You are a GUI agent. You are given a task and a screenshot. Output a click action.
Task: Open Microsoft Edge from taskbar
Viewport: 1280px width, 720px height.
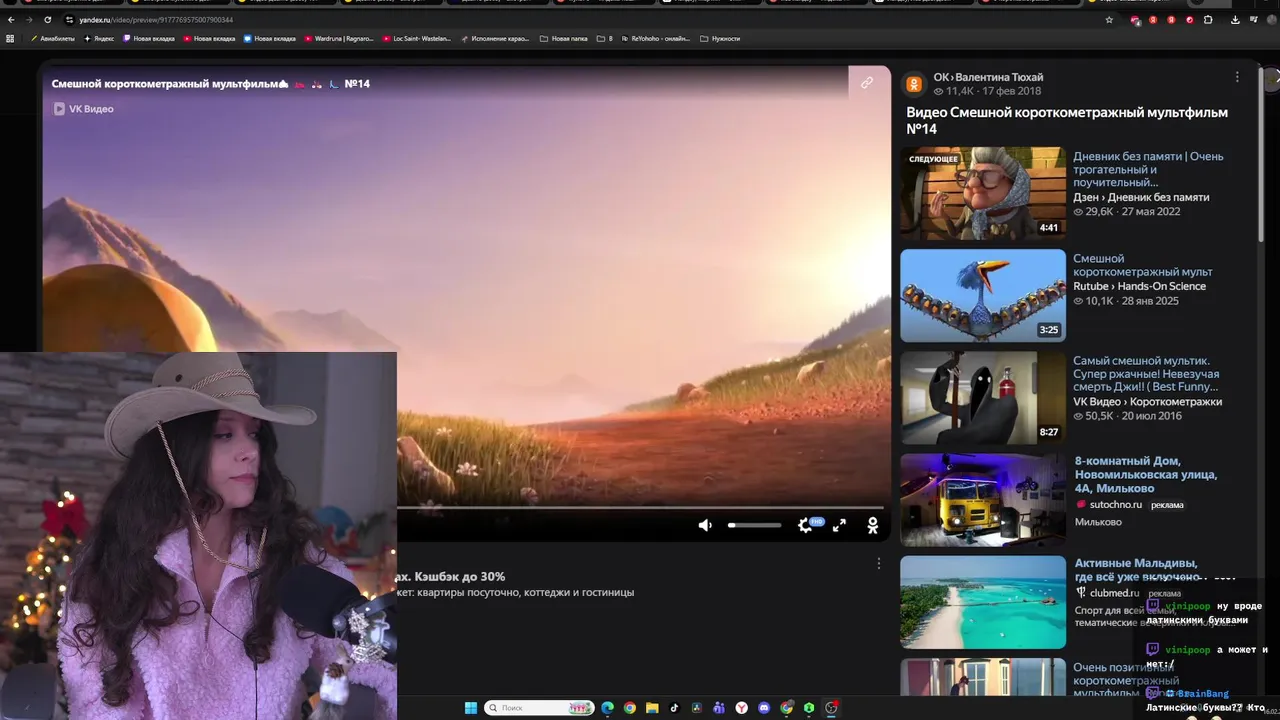tap(607, 708)
